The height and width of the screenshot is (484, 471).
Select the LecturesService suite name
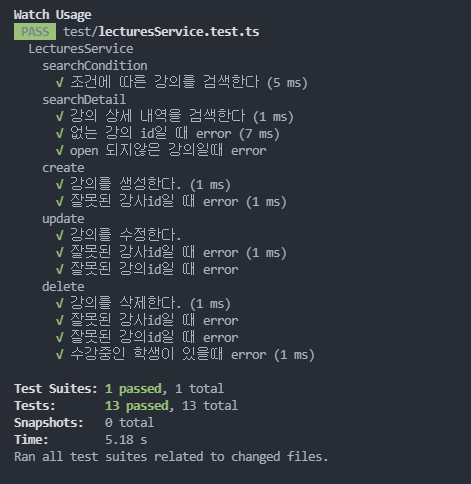click(81, 49)
